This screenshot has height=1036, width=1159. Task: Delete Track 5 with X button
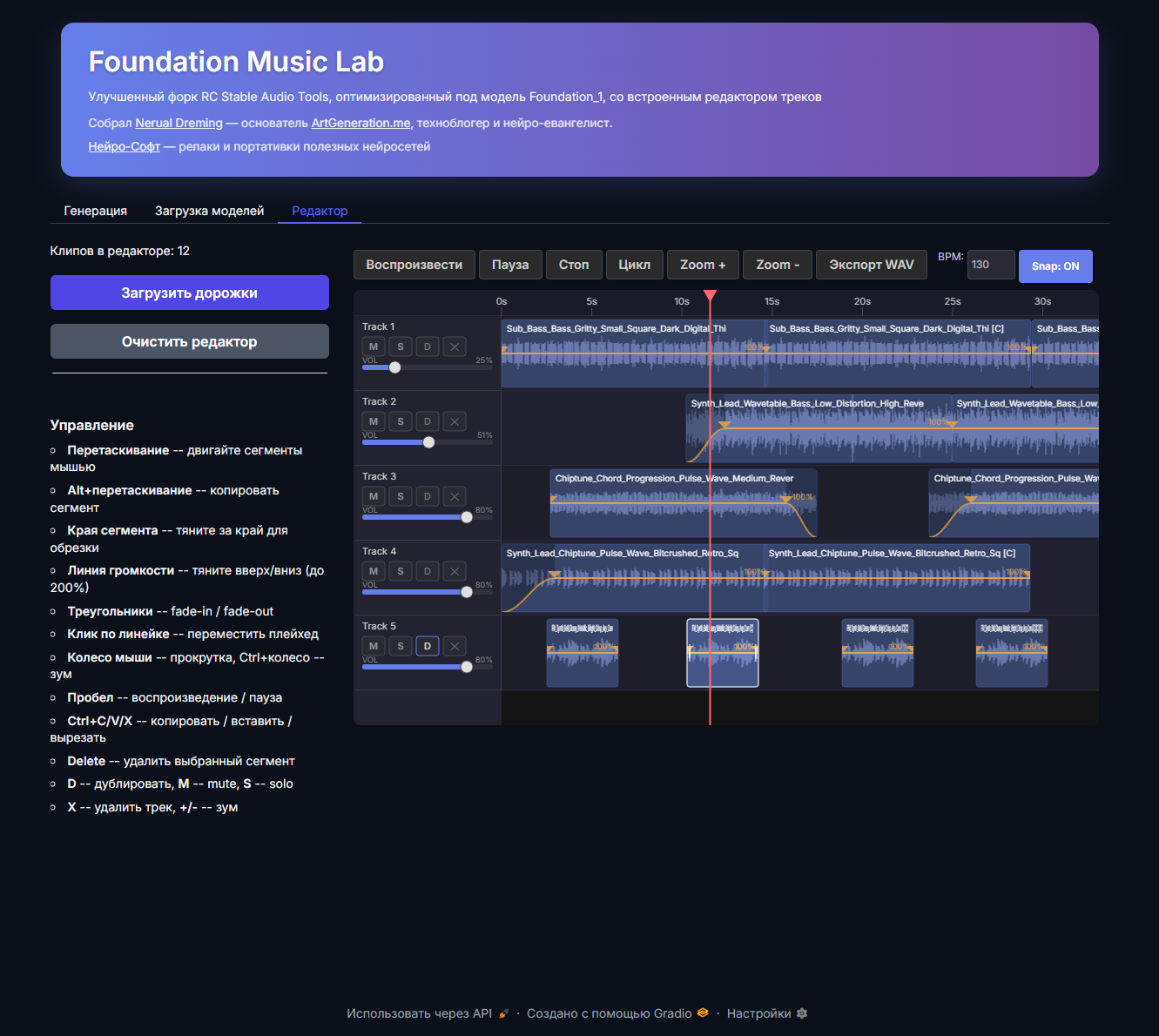[455, 646]
